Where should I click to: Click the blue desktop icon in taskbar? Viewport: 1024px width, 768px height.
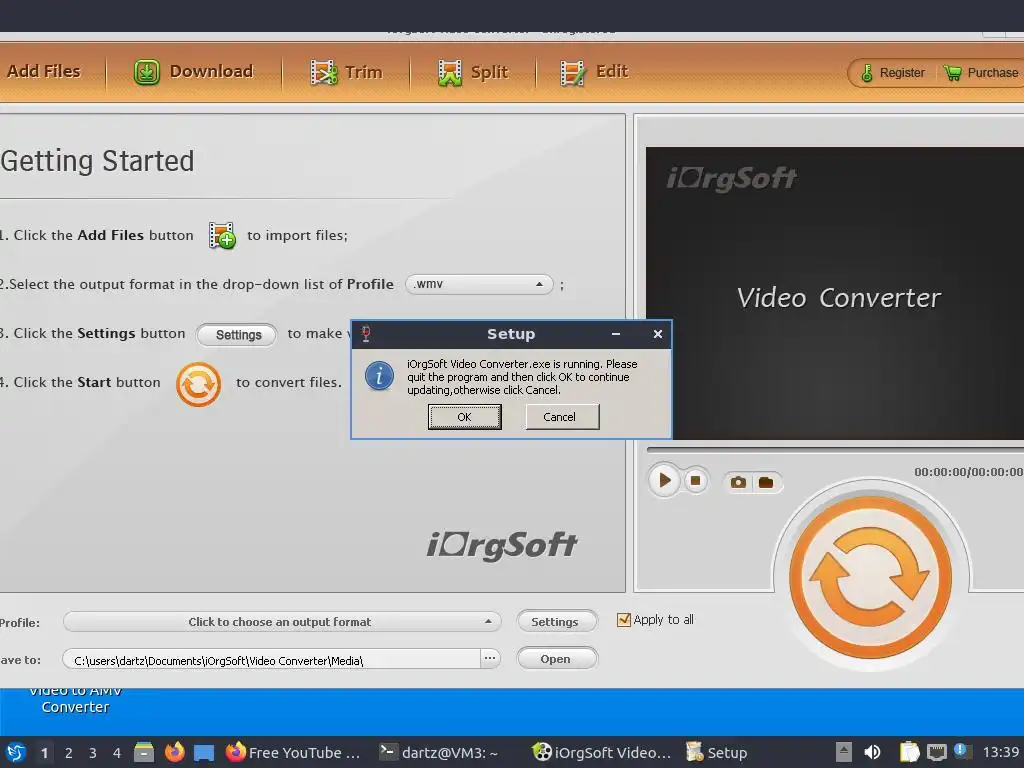204,753
